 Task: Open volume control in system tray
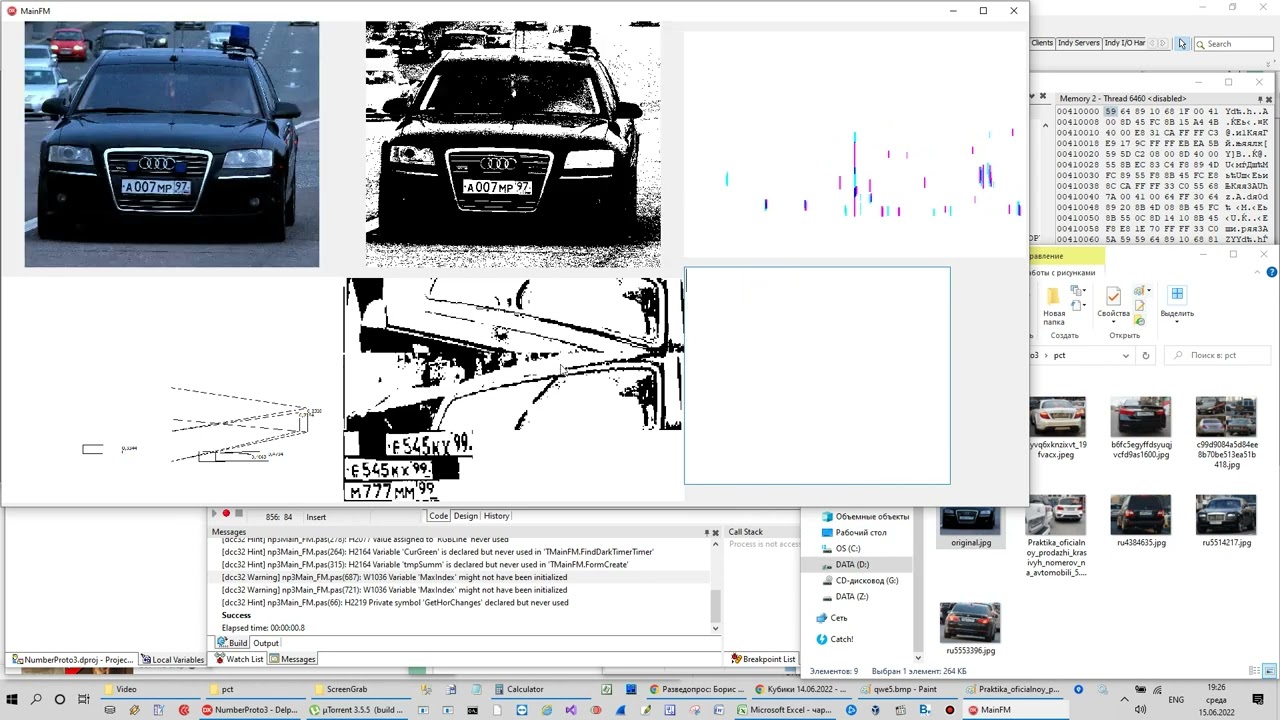pyautogui.click(x=1140, y=709)
